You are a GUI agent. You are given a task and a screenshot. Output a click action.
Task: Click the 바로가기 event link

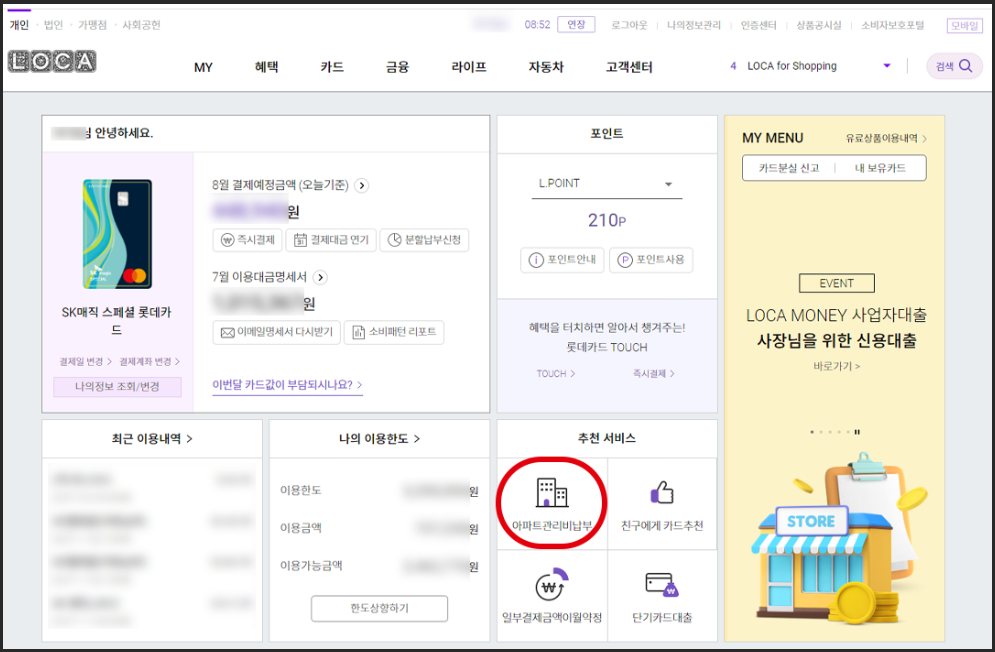pyautogui.click(x=836, y=366)
